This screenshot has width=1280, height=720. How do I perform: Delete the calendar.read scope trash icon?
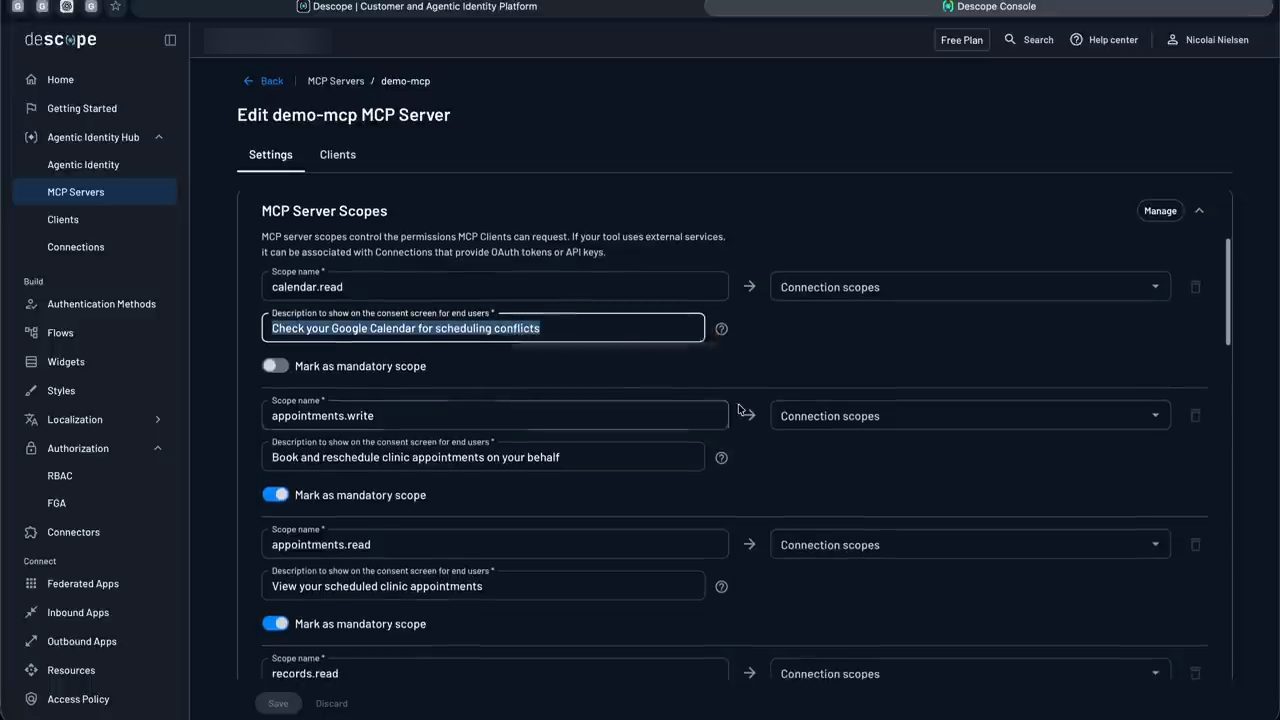click(x=1195, y=287)
